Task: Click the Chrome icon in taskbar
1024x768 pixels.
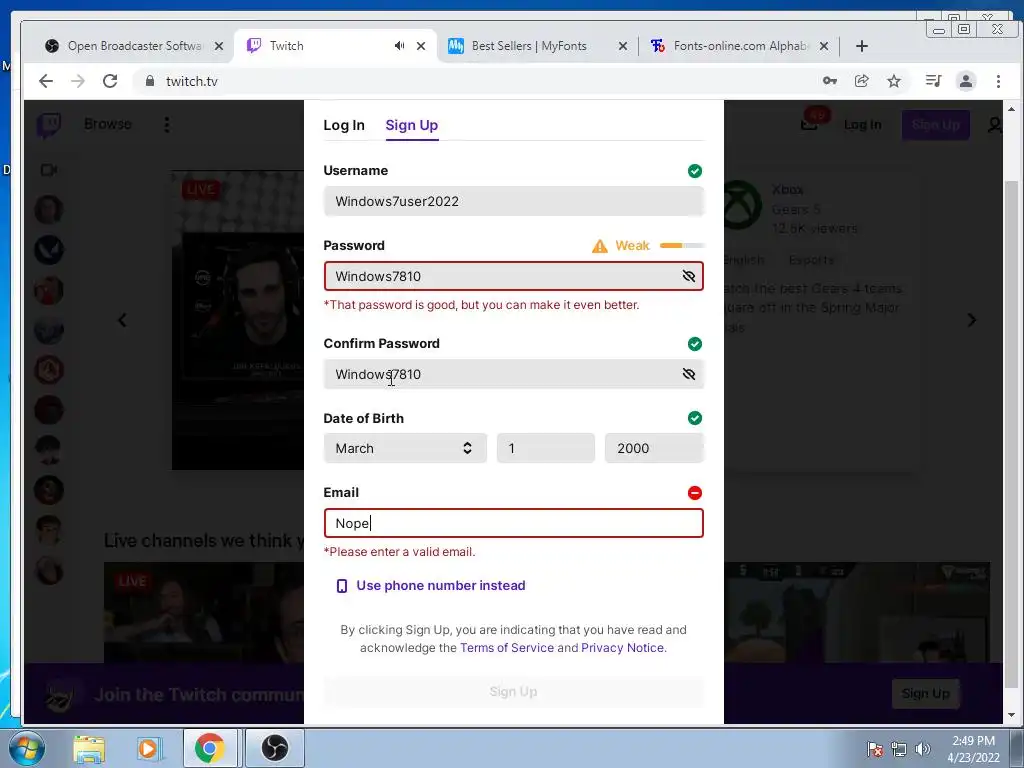Action: pos(210,748)
